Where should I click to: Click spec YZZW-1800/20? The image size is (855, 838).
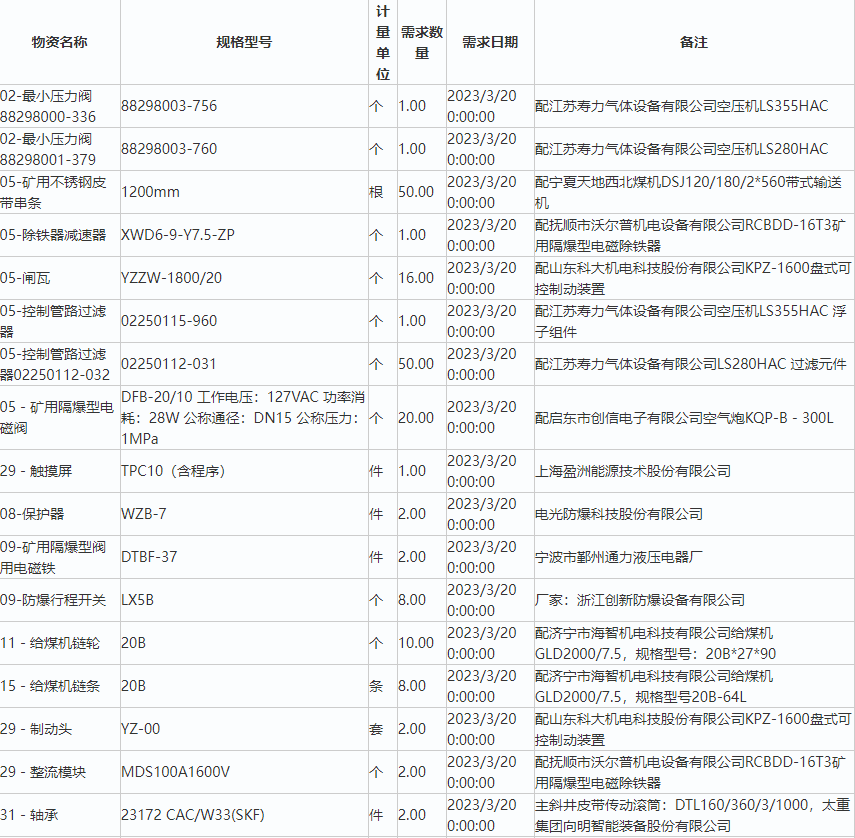point(244,278)
